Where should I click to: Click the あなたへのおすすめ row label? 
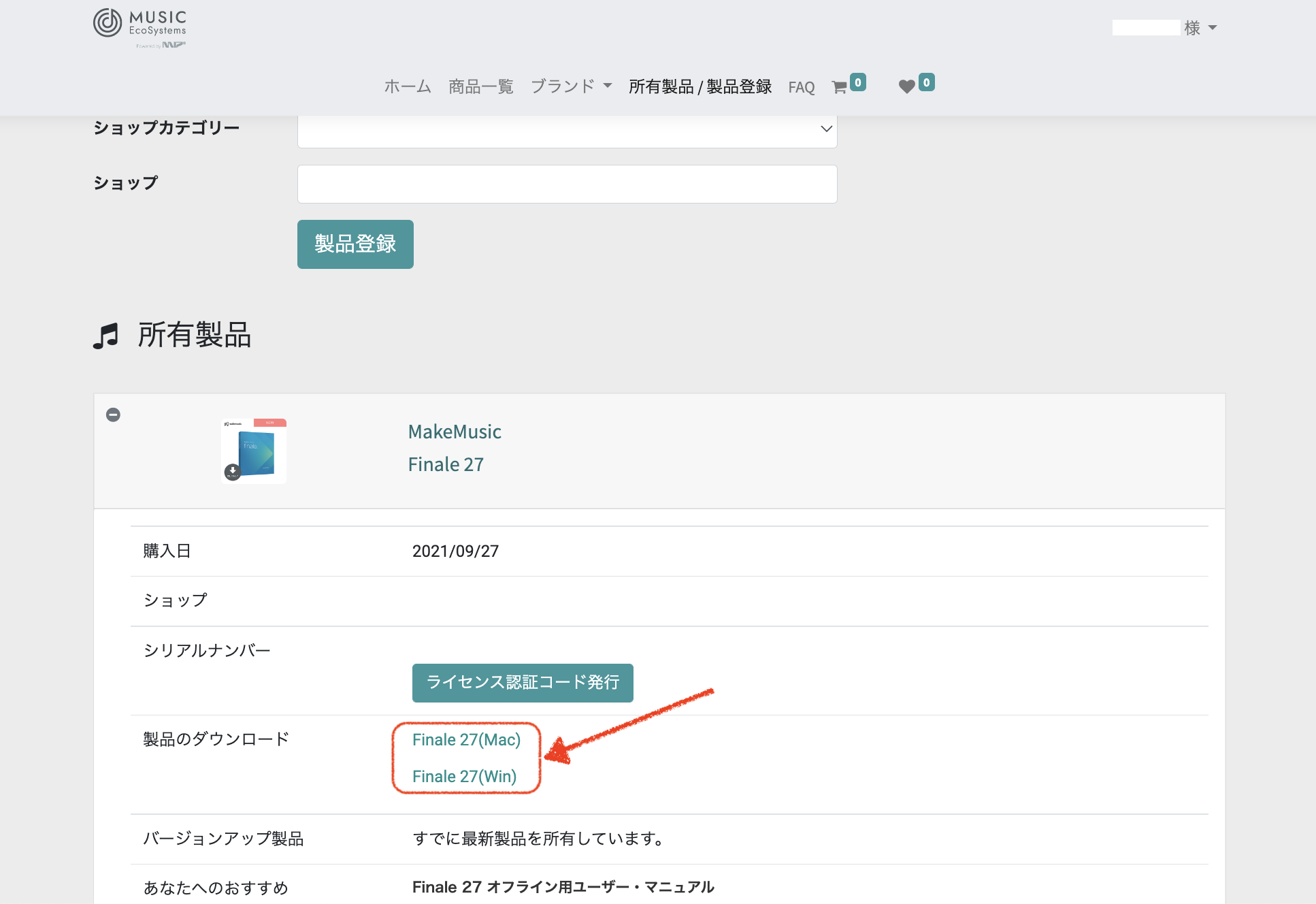pos(216,888)
